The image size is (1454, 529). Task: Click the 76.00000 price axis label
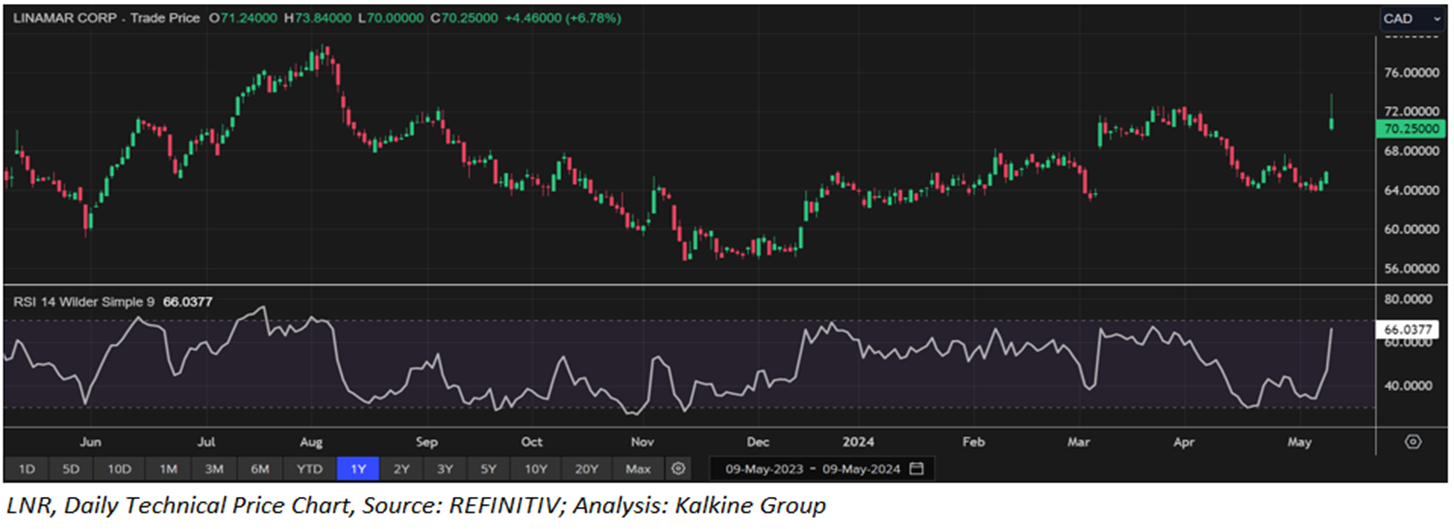[x=1412, y=73]
